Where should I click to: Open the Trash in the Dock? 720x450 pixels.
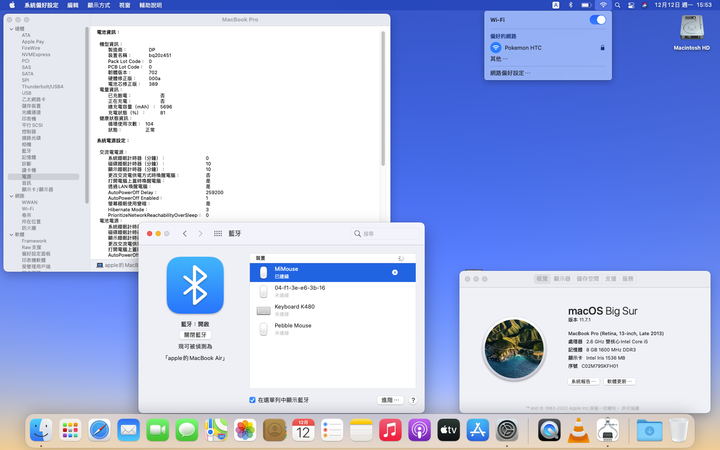coord(679,430)
